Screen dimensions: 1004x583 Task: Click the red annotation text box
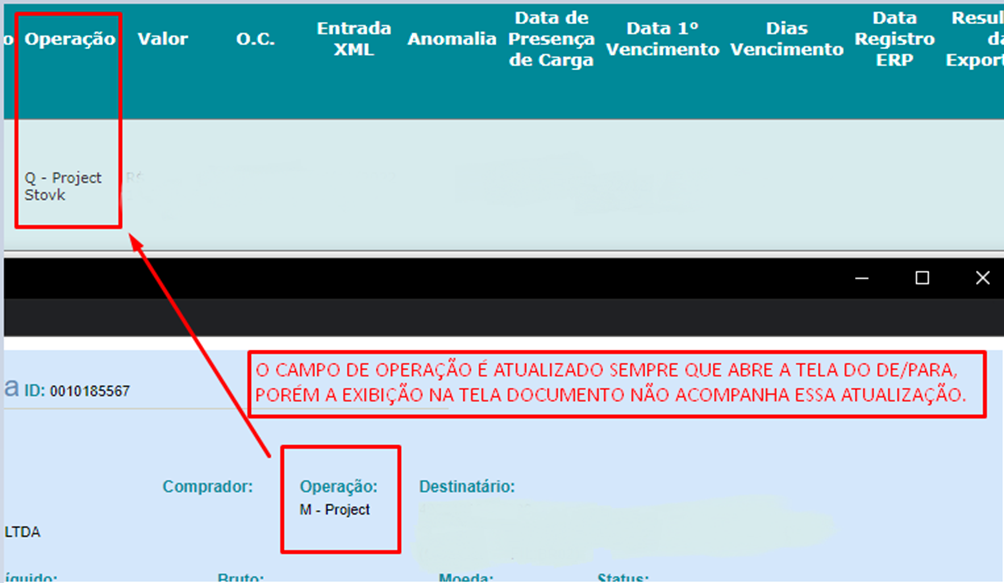pyautogui.click(x=616, y=383)
